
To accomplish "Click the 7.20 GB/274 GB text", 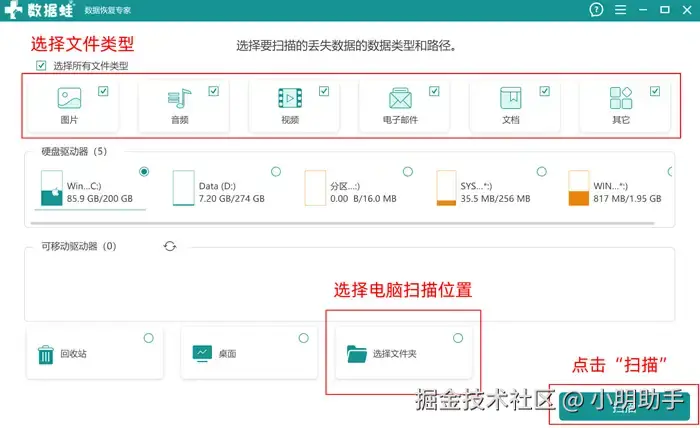I will [x=232, y=199].
